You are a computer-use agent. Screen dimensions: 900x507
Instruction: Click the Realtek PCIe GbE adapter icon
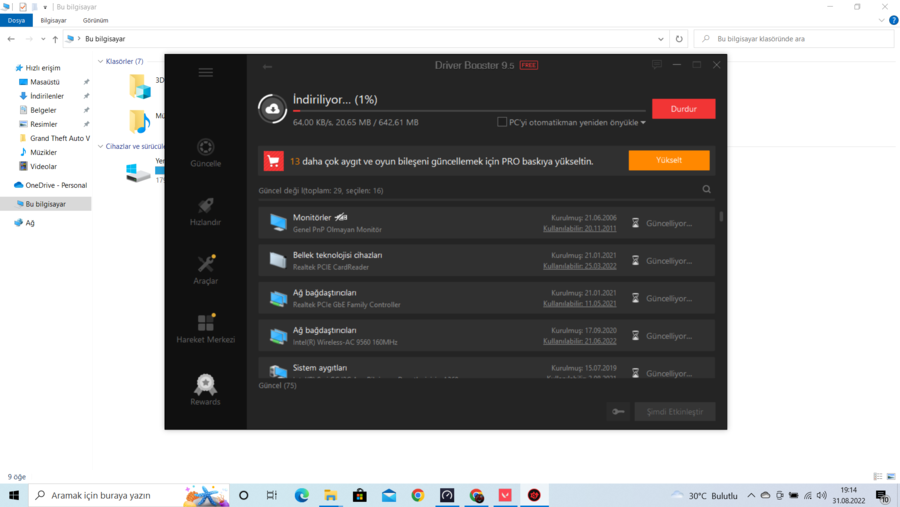click(278, 298)
